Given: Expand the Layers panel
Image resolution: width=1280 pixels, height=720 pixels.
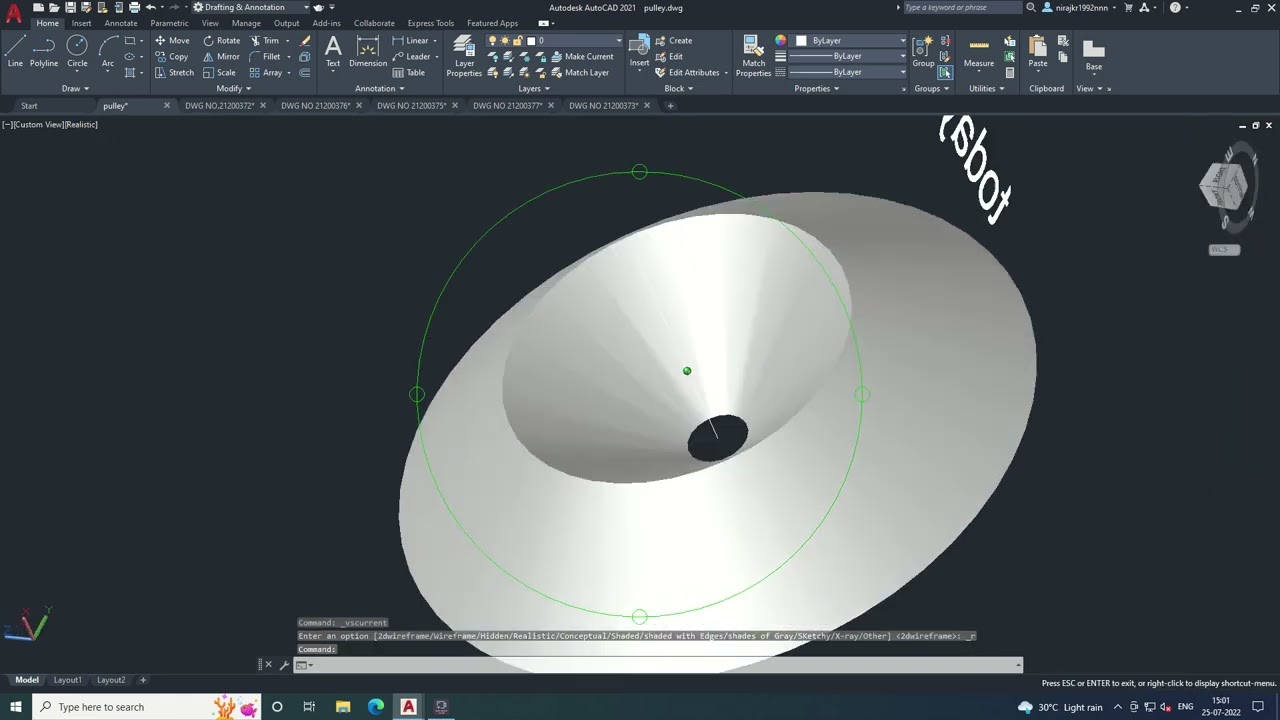Looking at the screenshot, I should [534, 88].
